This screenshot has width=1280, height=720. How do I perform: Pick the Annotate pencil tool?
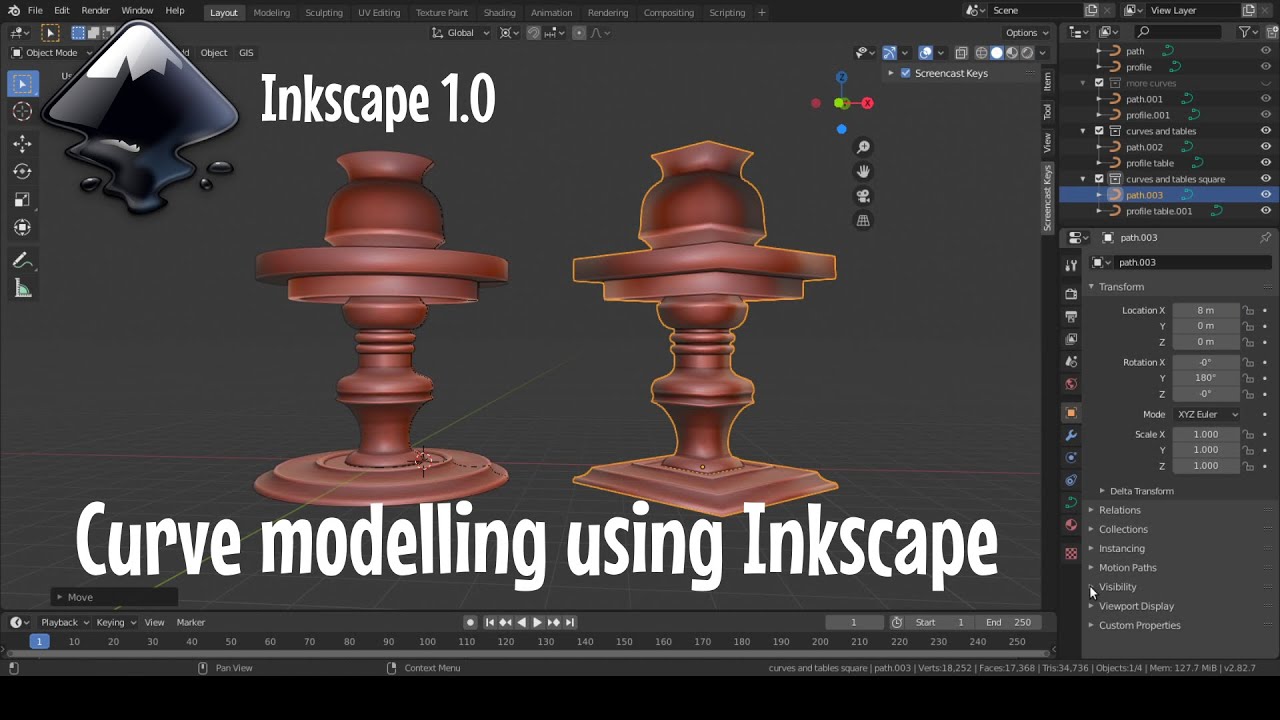22,261
